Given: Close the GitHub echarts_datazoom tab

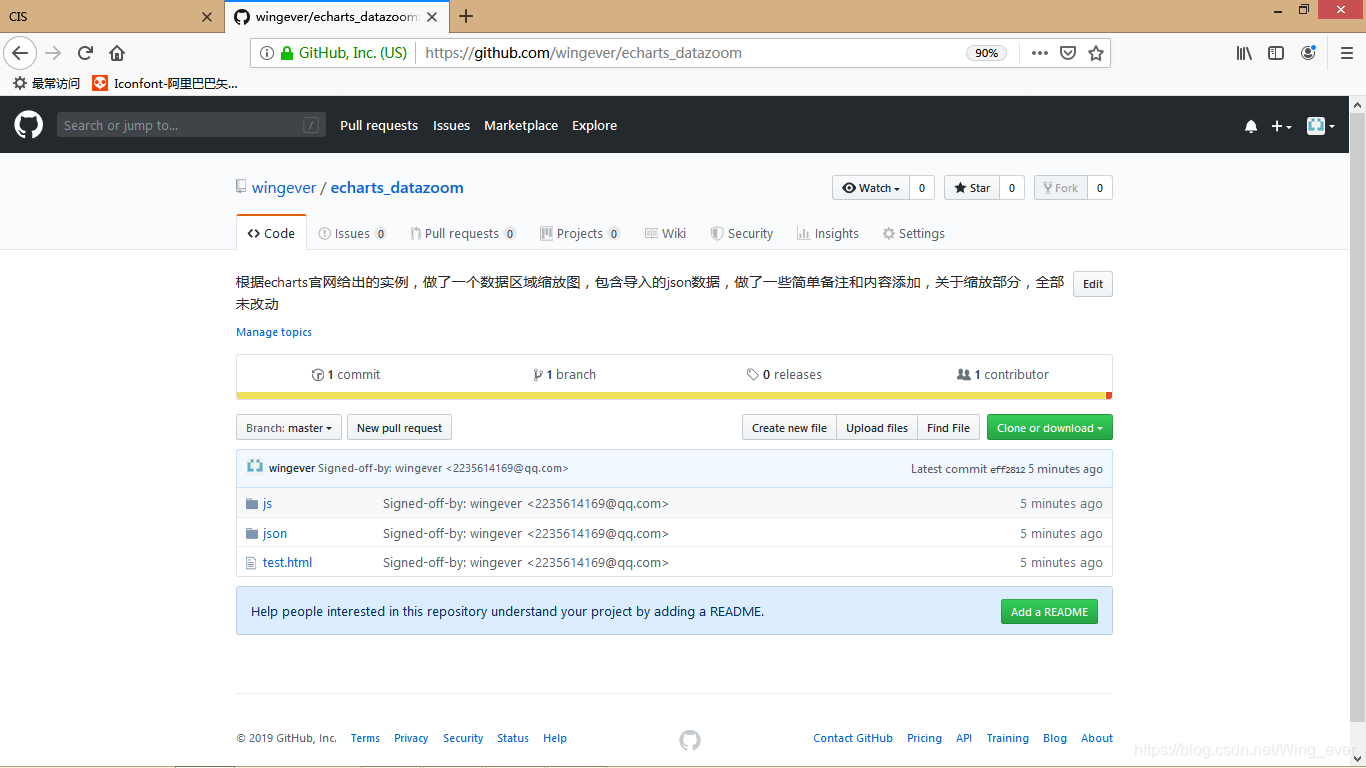Looking at the screenshot, I should pyautogui.click(x=434, y=17).
